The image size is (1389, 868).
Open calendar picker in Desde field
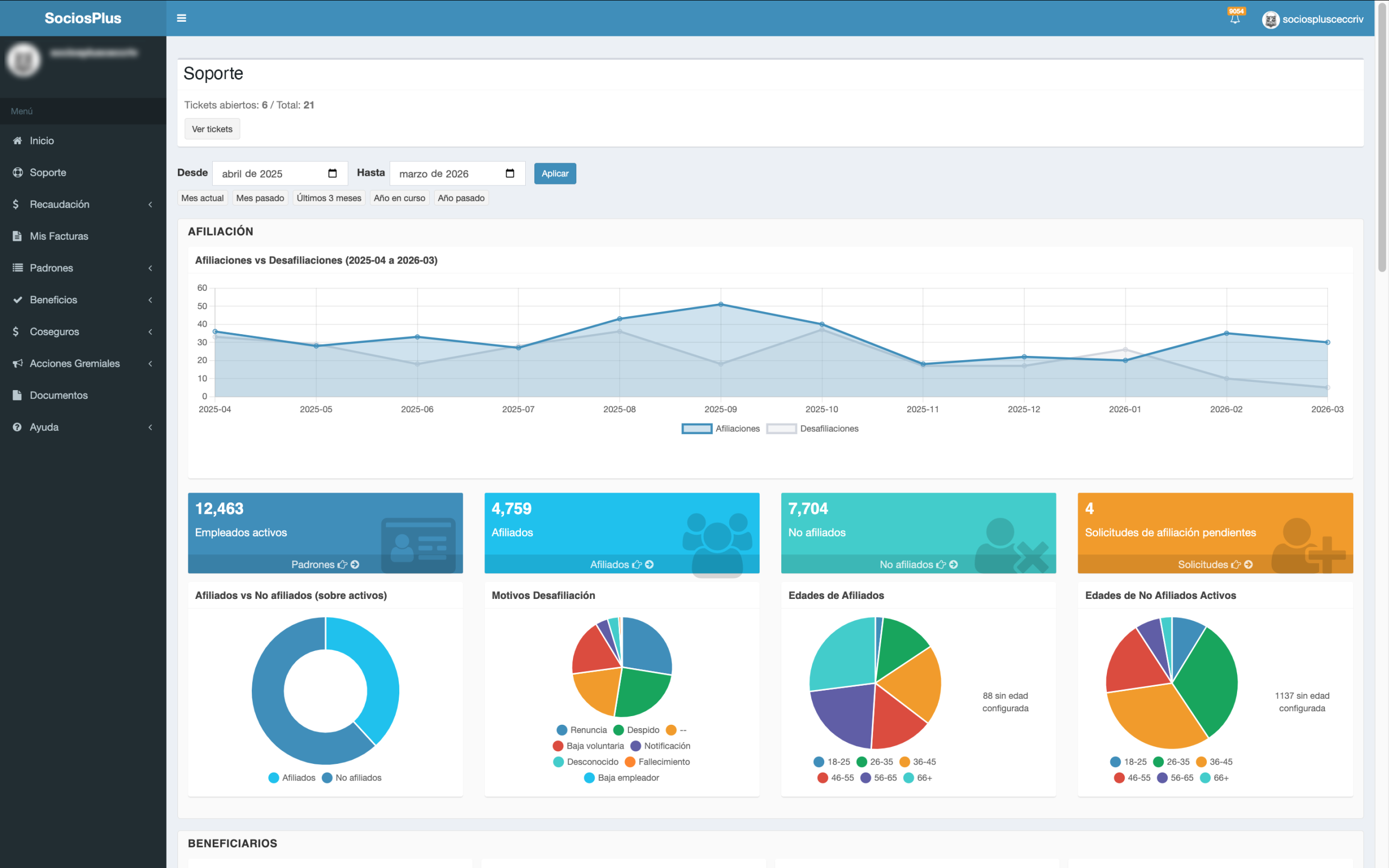332,174
